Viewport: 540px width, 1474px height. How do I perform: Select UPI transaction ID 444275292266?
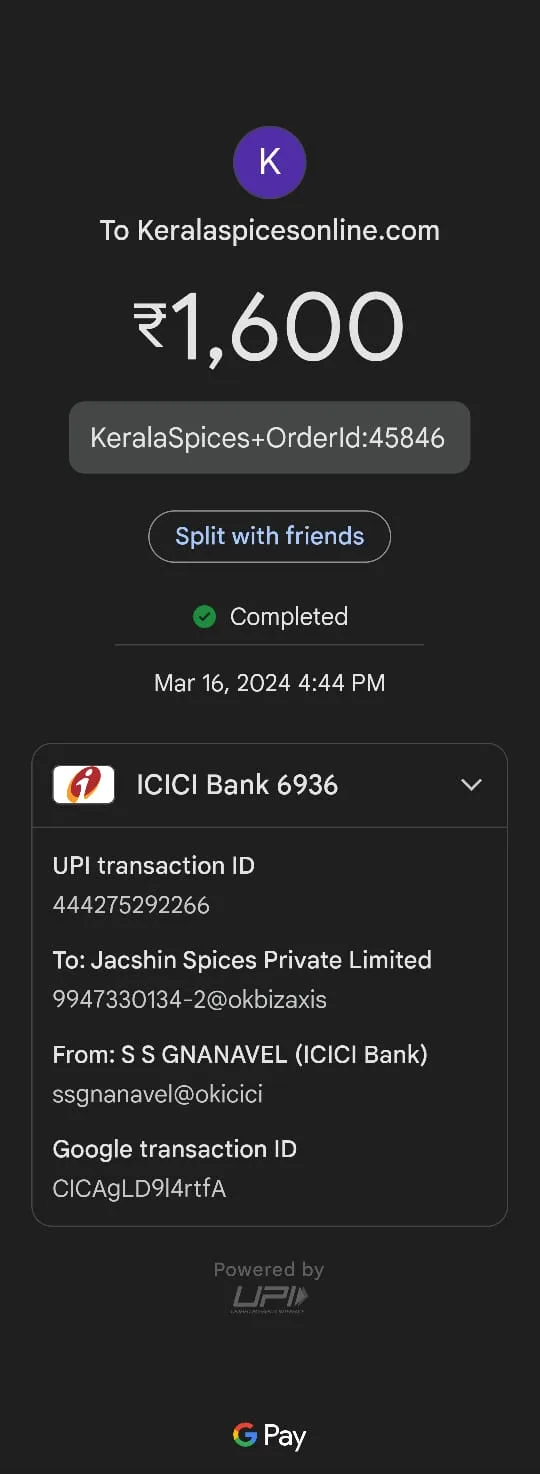pyautogui.click(x=131, y=905)
